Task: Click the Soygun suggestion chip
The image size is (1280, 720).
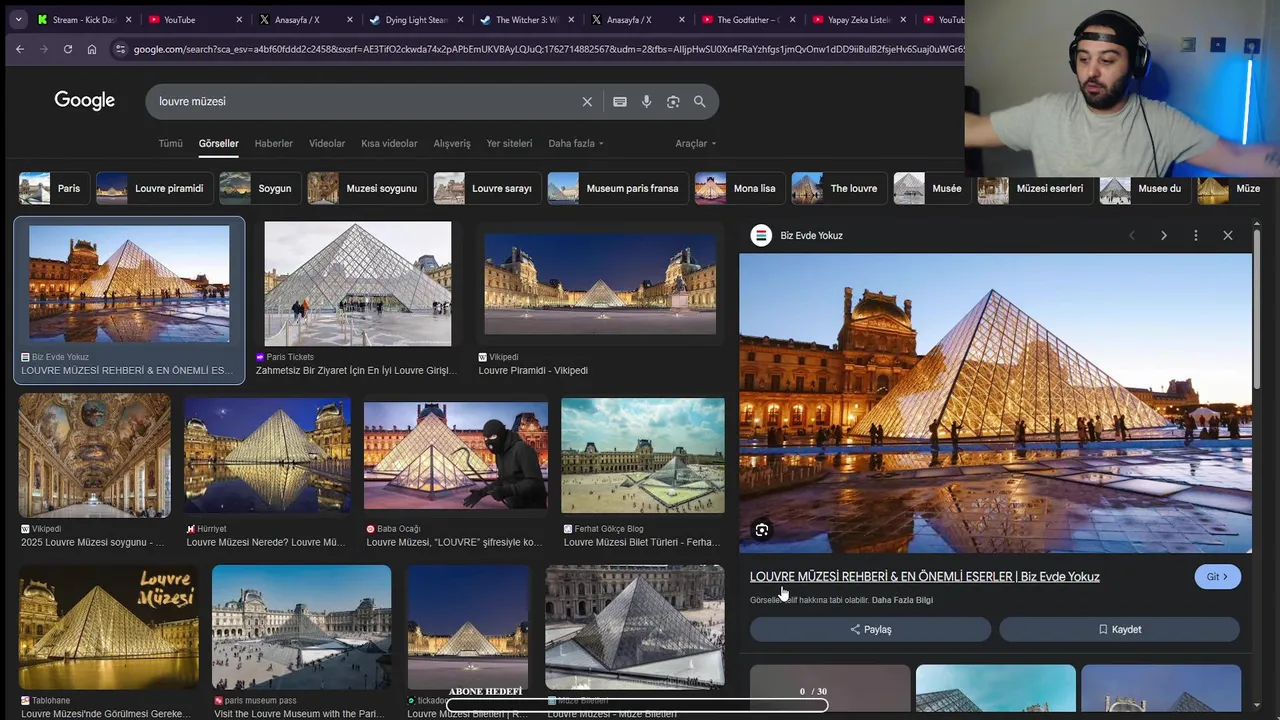Action: [259, 188]
